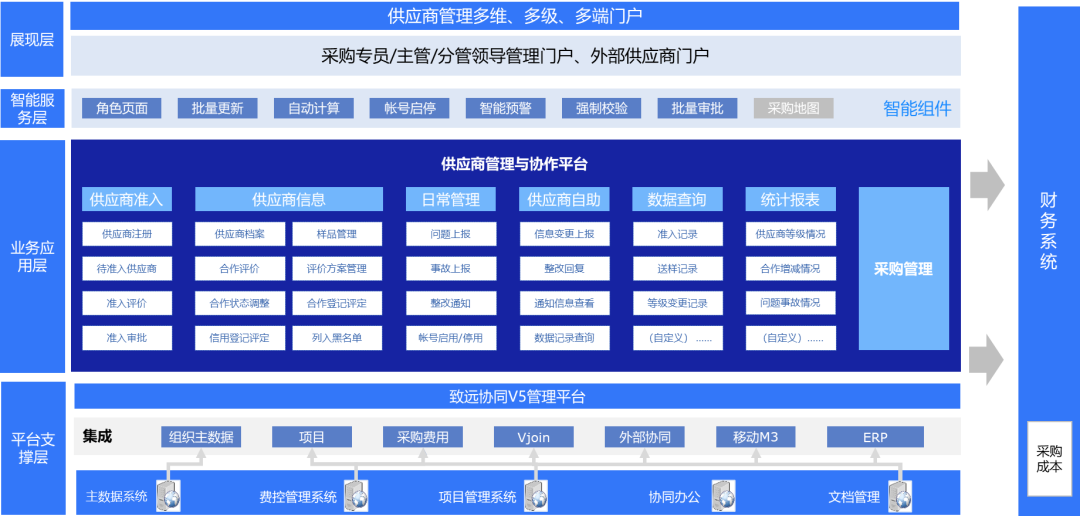The height and width of the screenshot is (516, 1080).
Task: Select the 准入审批 item
Action: [127, 338]
